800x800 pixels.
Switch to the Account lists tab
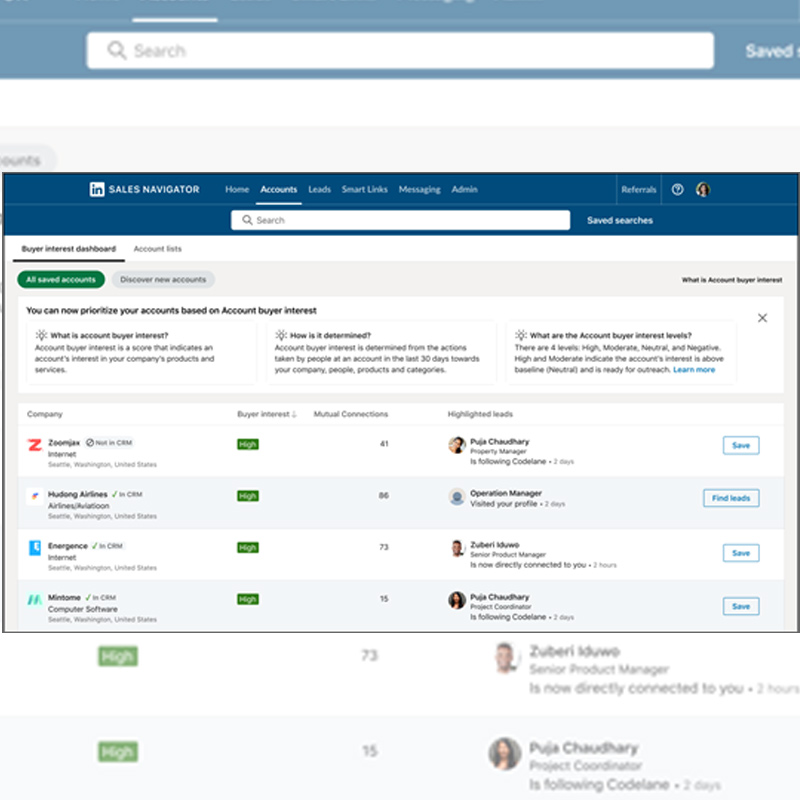[x=157, y=248]
